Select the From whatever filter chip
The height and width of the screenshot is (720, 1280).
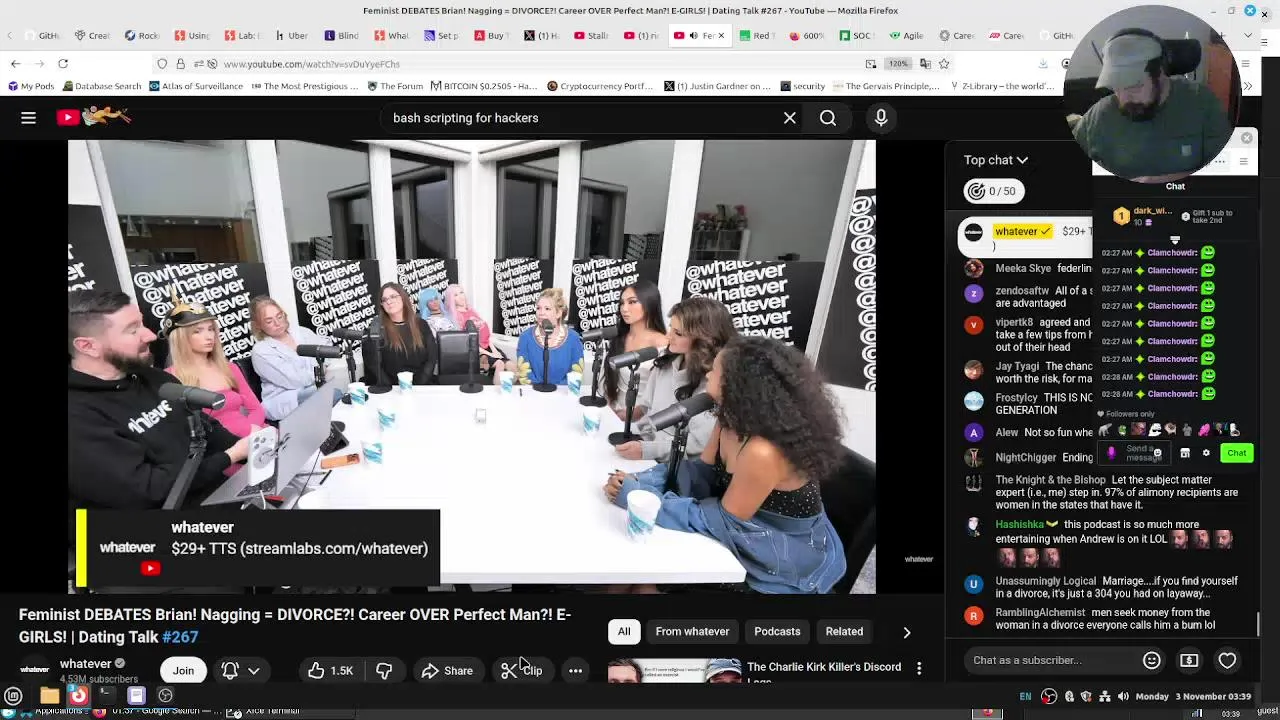tap(692, 632)
